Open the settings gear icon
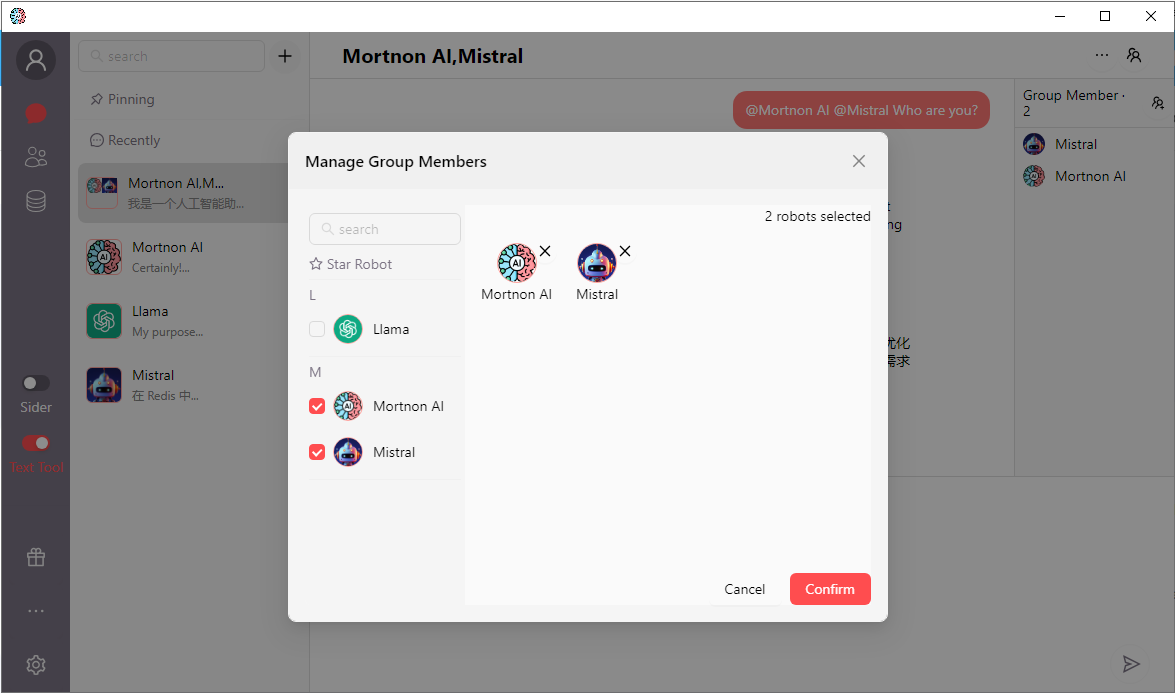This screenshot has width=1175, height=693. point(36,665)
